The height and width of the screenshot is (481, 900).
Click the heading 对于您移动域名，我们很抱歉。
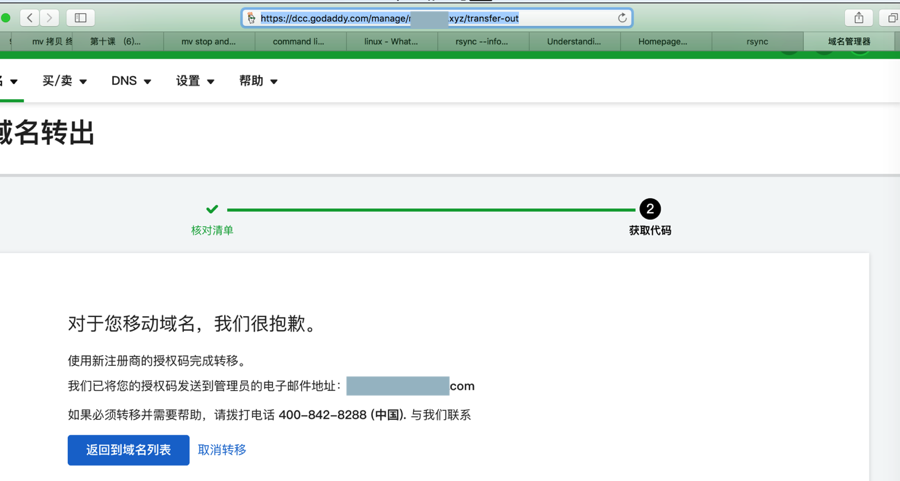[192, 324]
